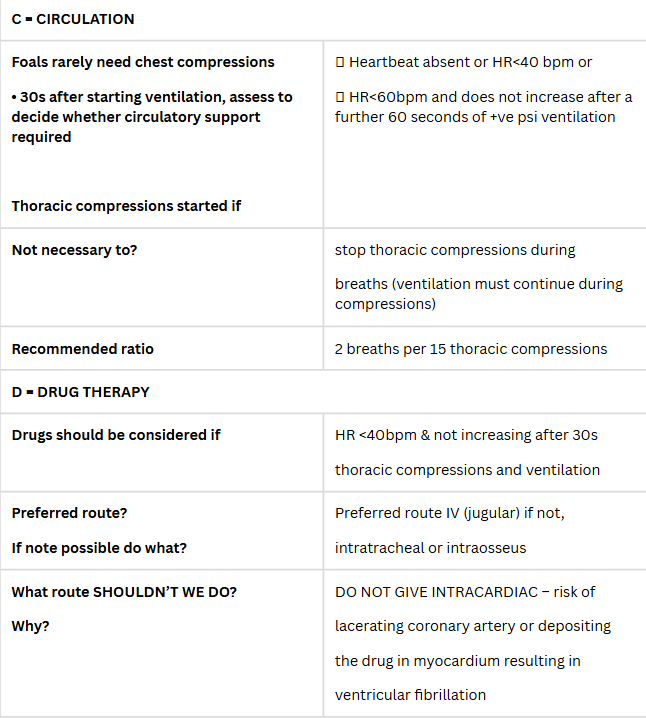Select "stop thoracic compressions during" answer line
This screenshot has height=718, width=646.
tap(455, 250)
